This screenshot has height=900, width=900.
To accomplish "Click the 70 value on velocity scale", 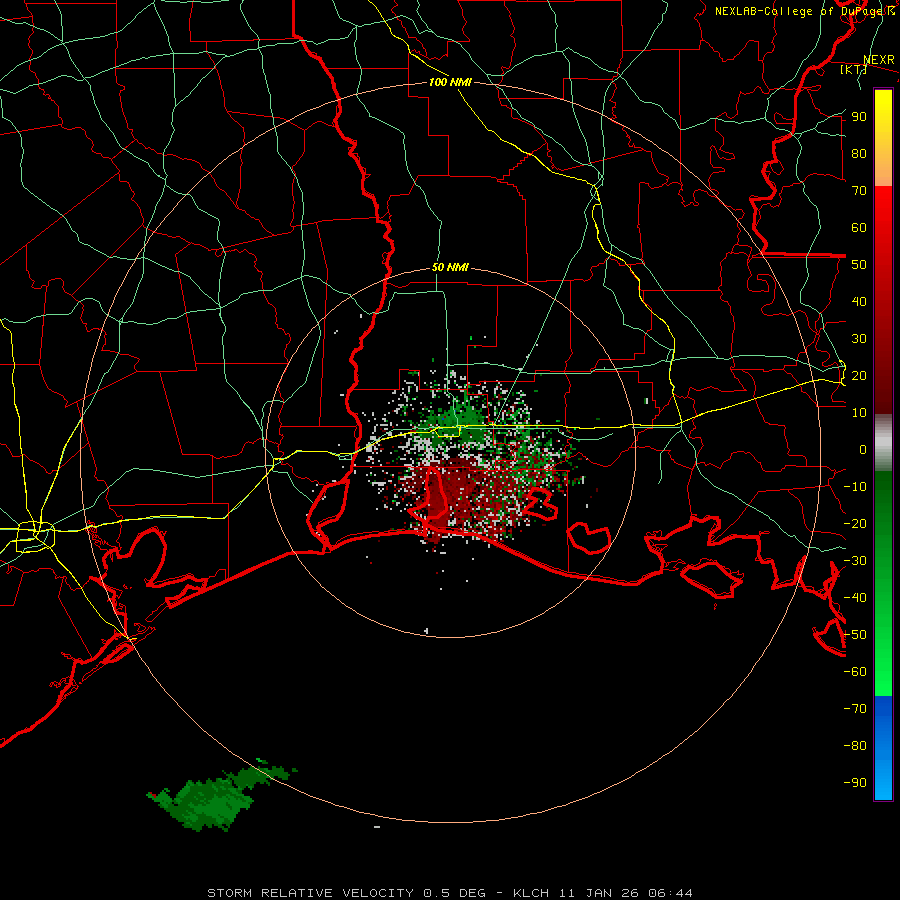I will click(859, 191).
